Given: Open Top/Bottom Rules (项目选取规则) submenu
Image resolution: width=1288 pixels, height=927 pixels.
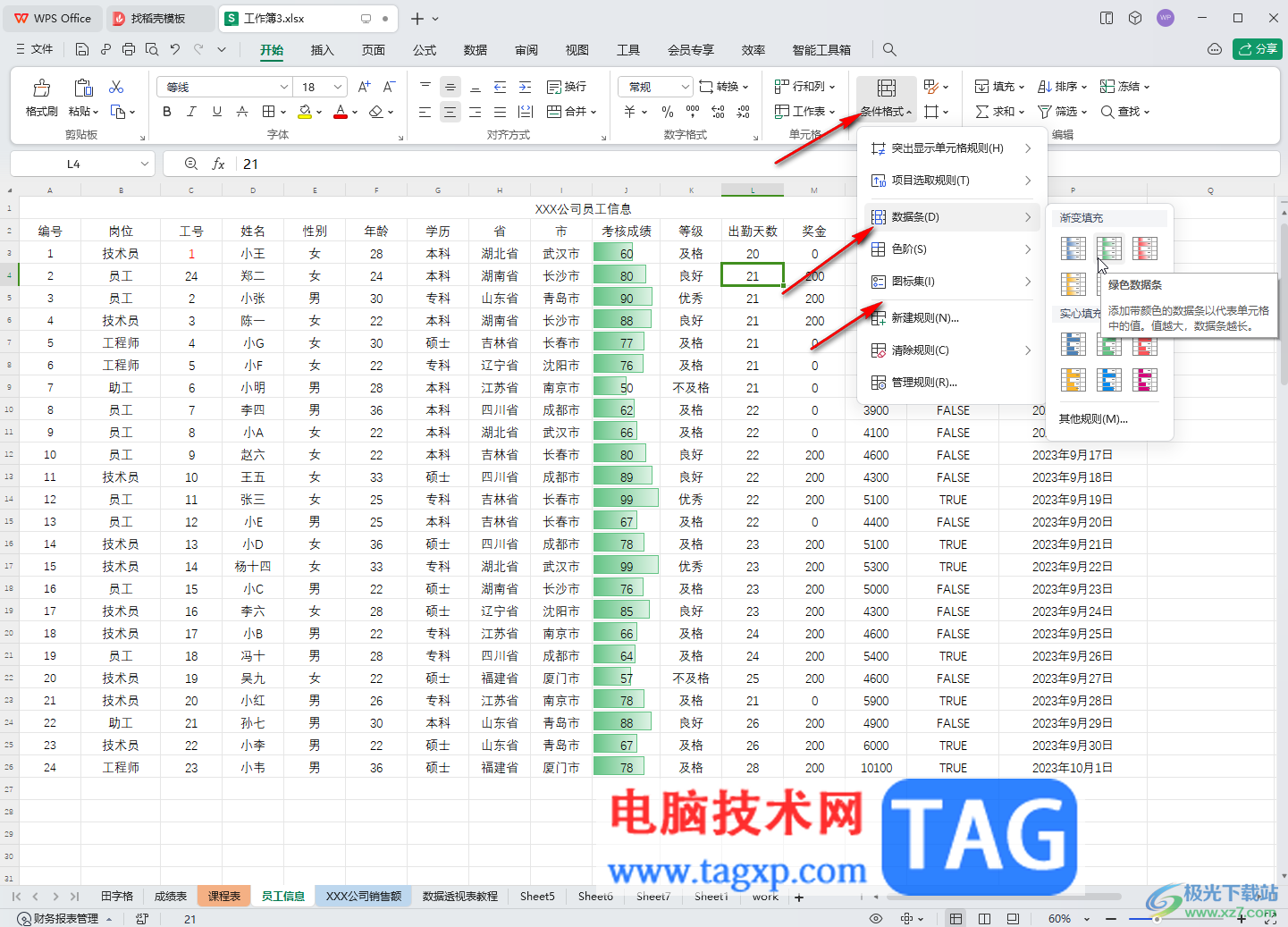Looking at the screenshot, I should coord(951,181).
